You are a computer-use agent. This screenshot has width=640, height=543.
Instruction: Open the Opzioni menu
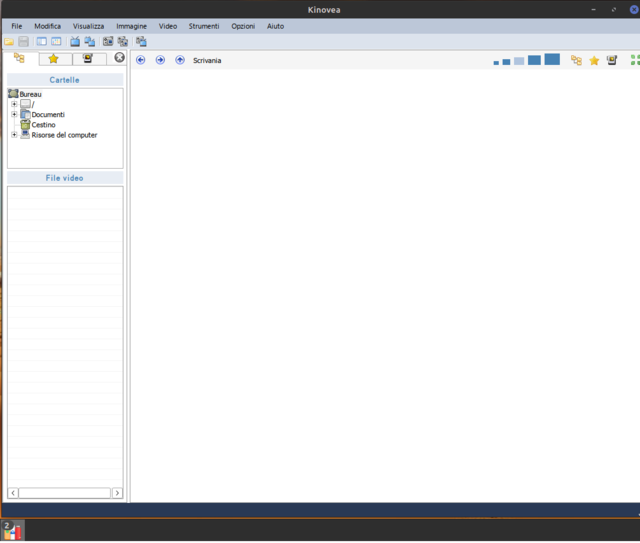click(243, 26)
